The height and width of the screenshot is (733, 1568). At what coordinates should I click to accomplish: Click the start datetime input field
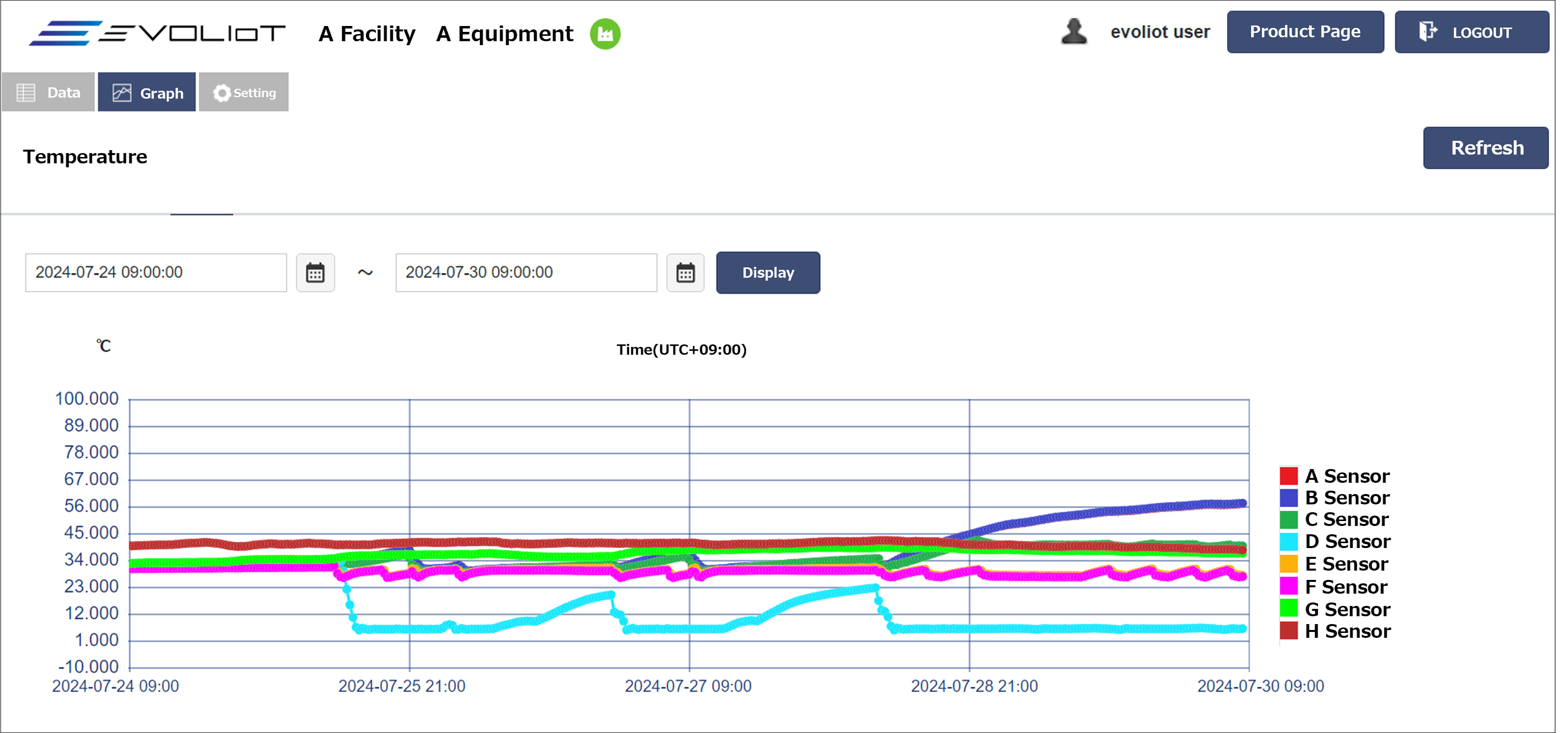coord(156,272)
